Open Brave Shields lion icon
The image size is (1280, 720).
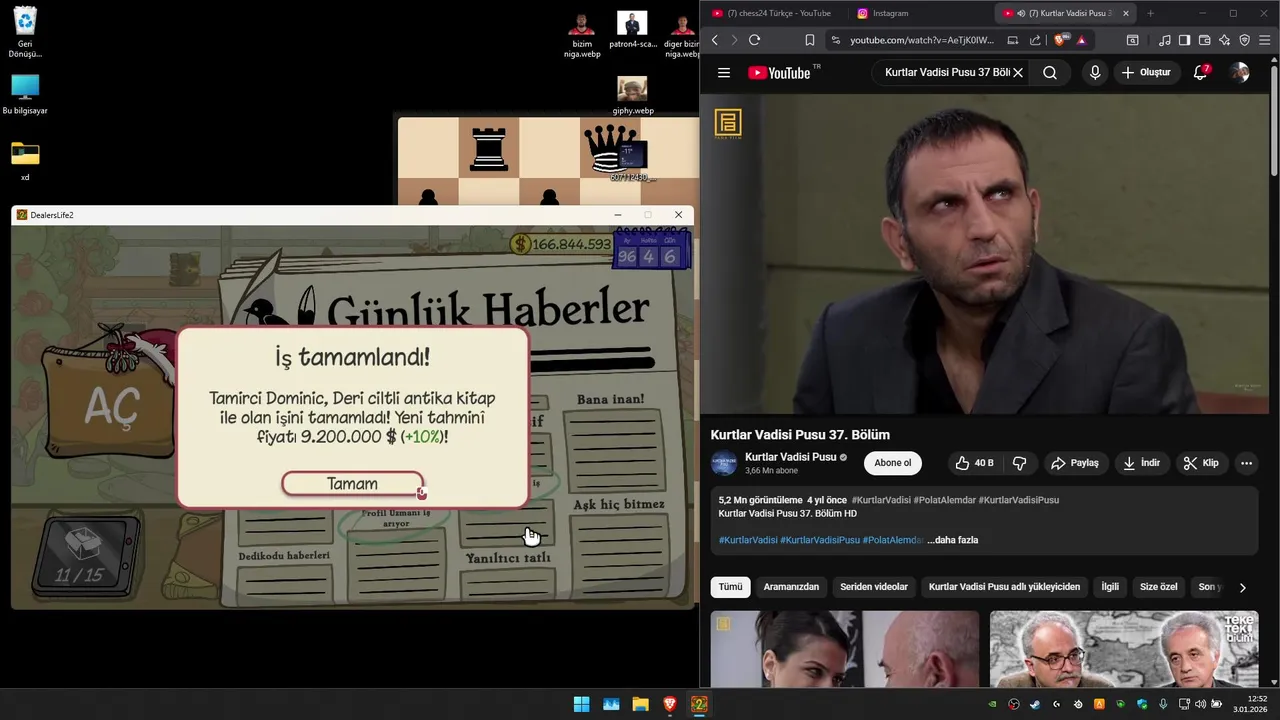pos(1060,40)
